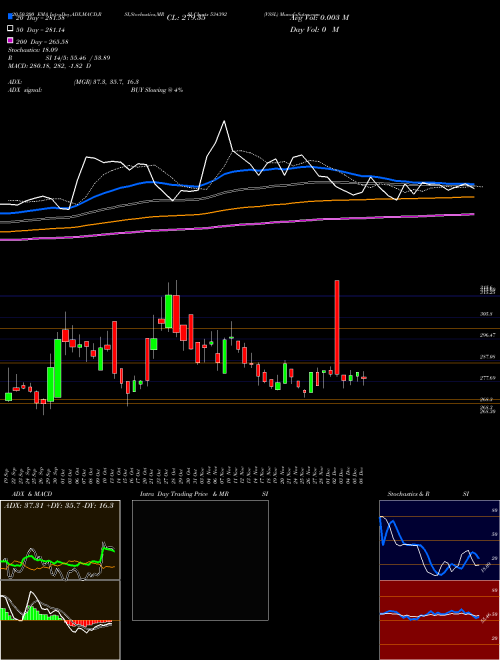Click the 'Stochastics: 18.09' reading
Viewport: 500px width, 660px height.
[x=33, y=50]
